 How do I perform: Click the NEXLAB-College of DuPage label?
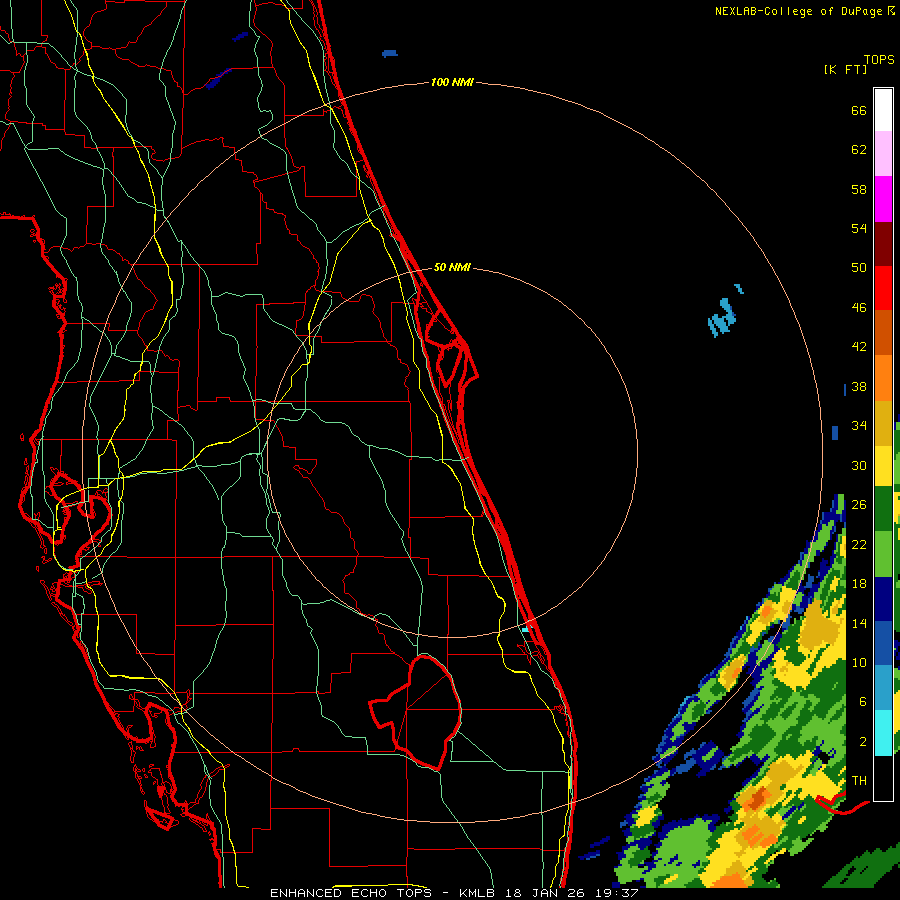[804, 11]
